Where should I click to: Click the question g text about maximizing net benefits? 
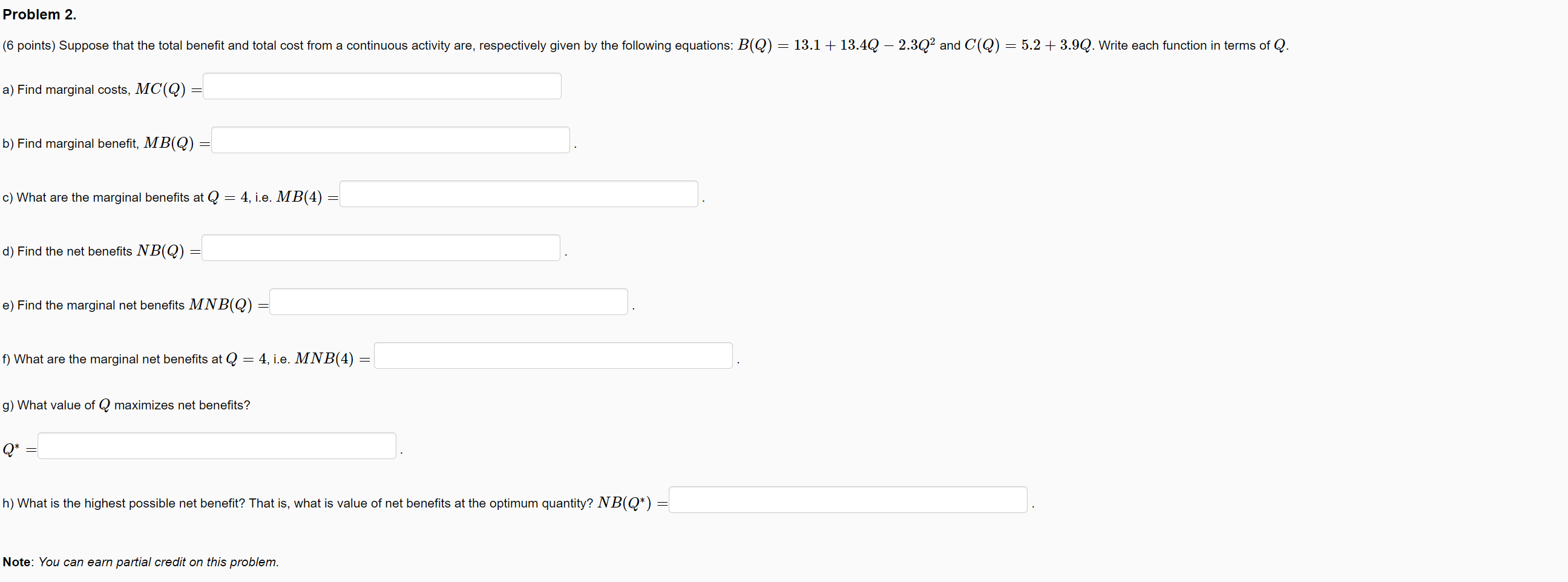coord(125,405)
